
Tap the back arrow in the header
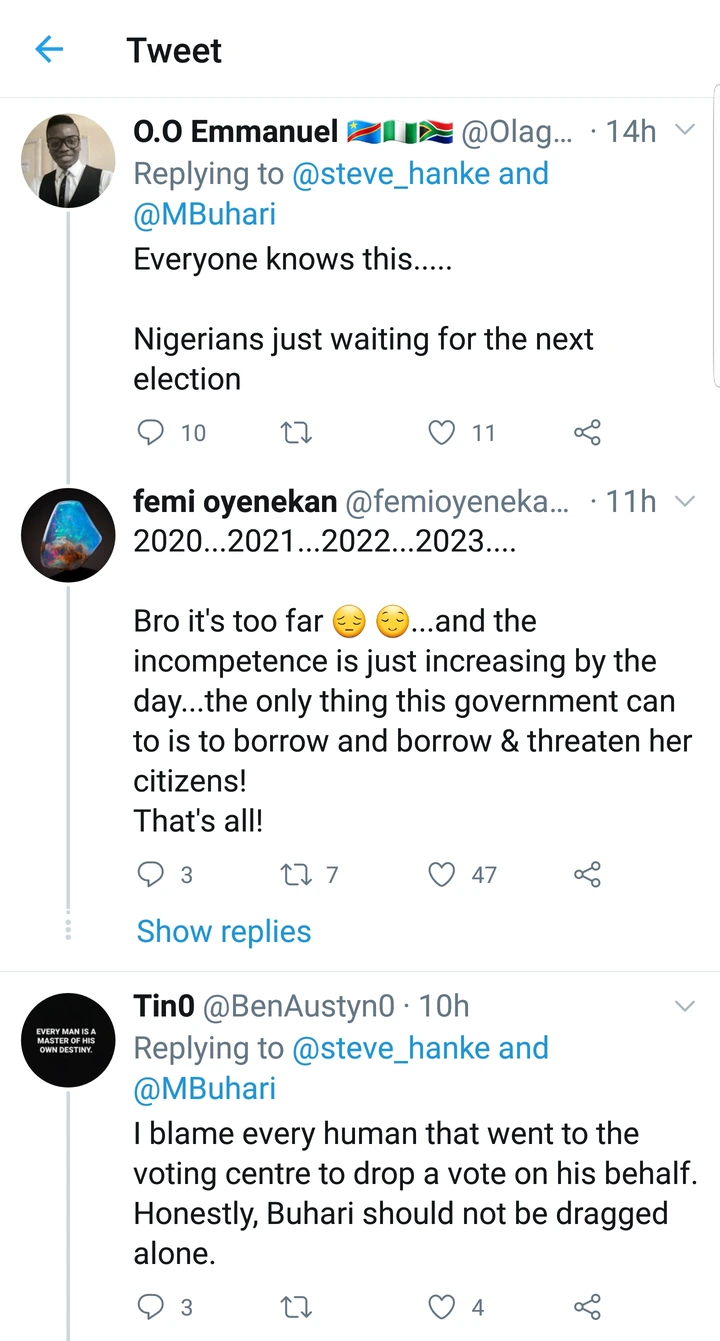49,50
